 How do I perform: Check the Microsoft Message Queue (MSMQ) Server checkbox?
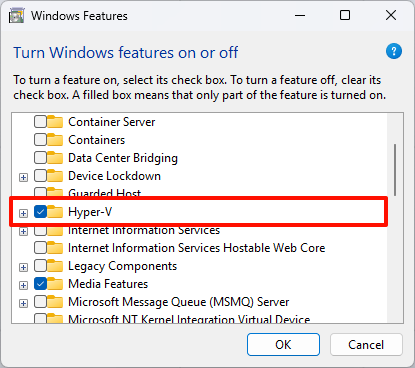pos(40,302)
